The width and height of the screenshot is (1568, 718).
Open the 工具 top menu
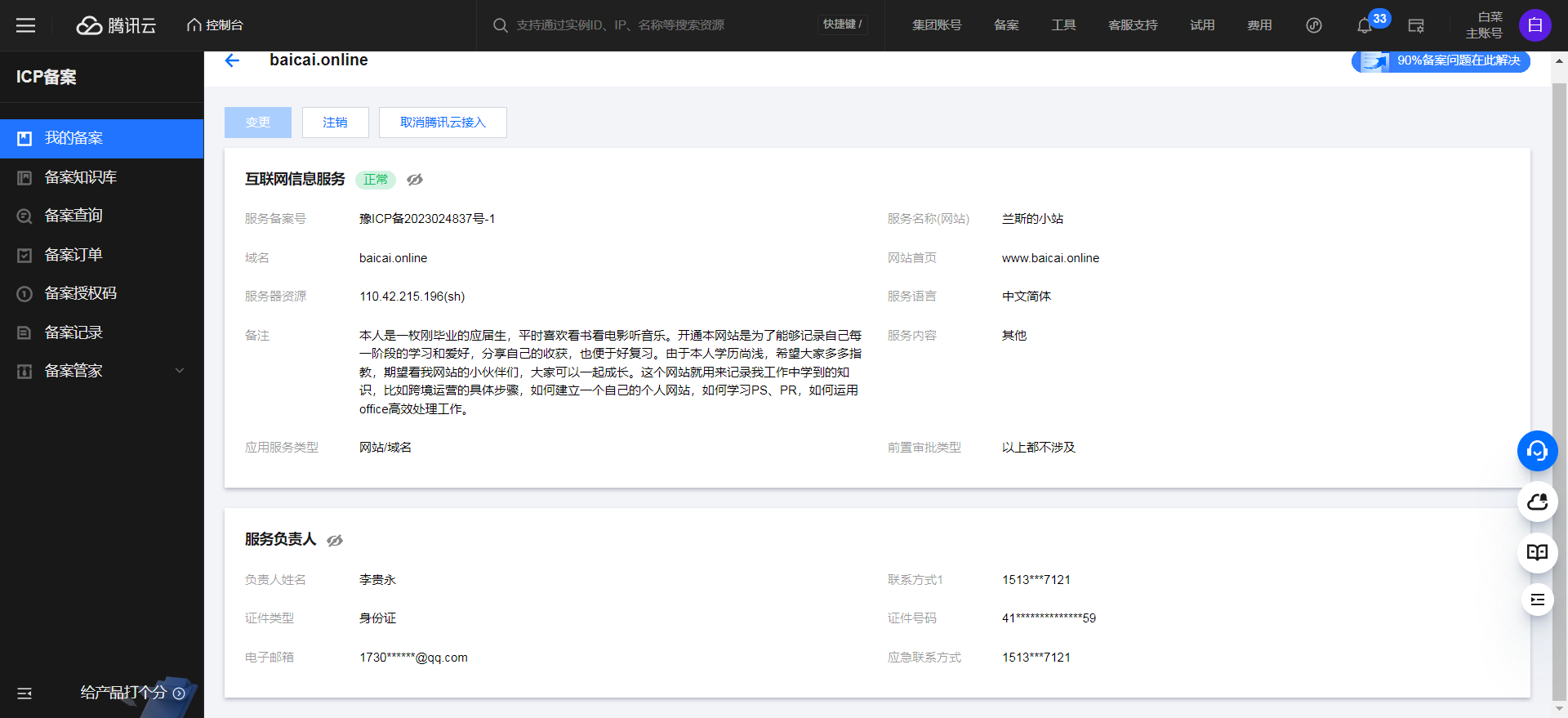(1063, 25)
